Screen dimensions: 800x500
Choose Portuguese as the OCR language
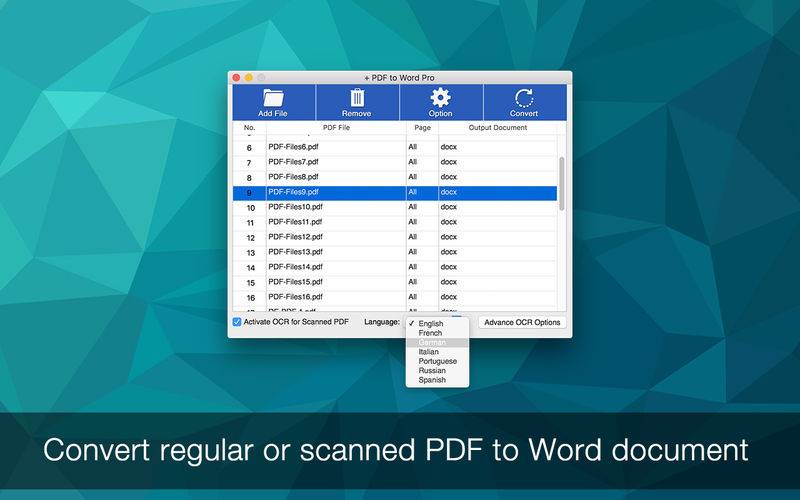click(x=438, y=361)
